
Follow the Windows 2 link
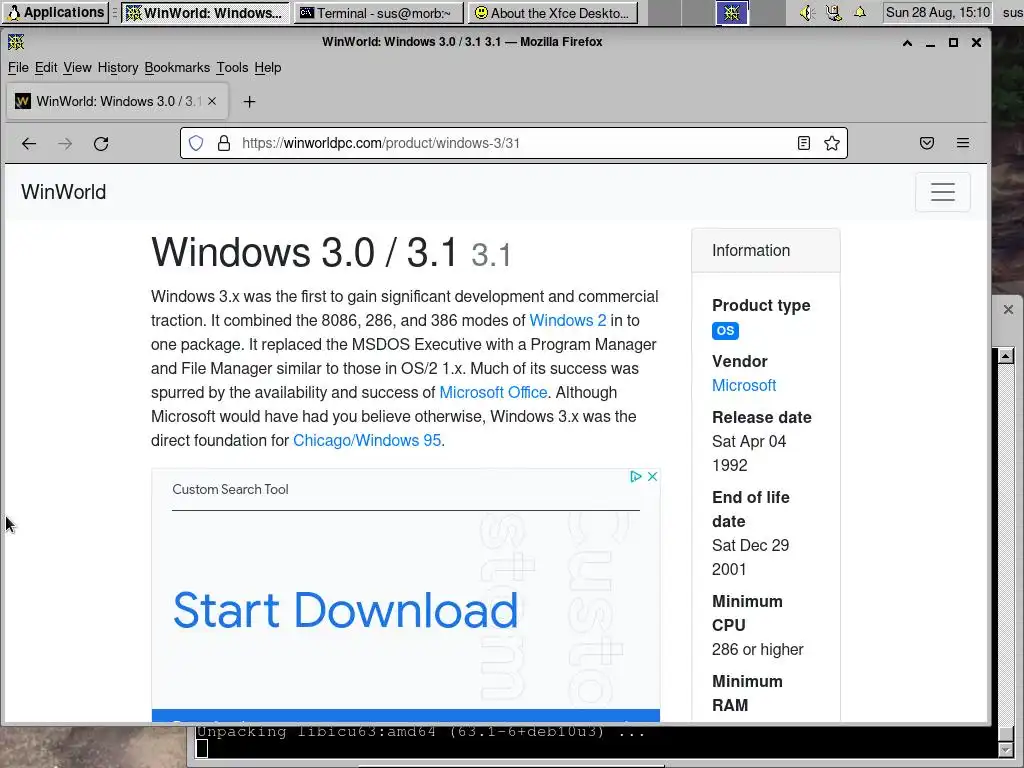tap(568, 320)
